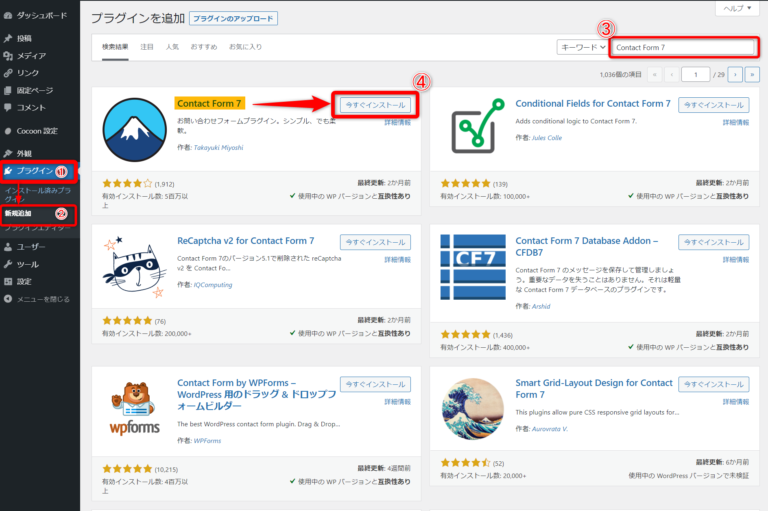The image size is (768, 511).
Task: Install the Contact Form 7 plugin now
Action: click(375, 105)
